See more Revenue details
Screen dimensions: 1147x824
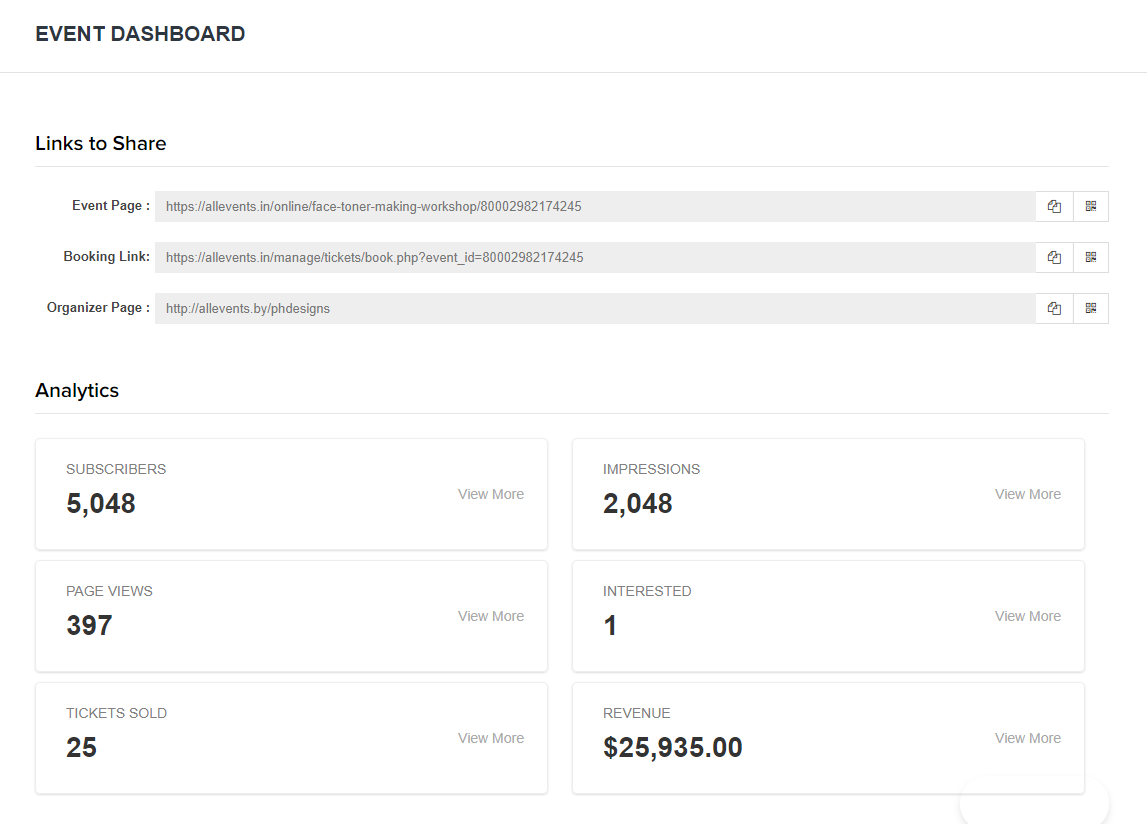click(1027, 738)
